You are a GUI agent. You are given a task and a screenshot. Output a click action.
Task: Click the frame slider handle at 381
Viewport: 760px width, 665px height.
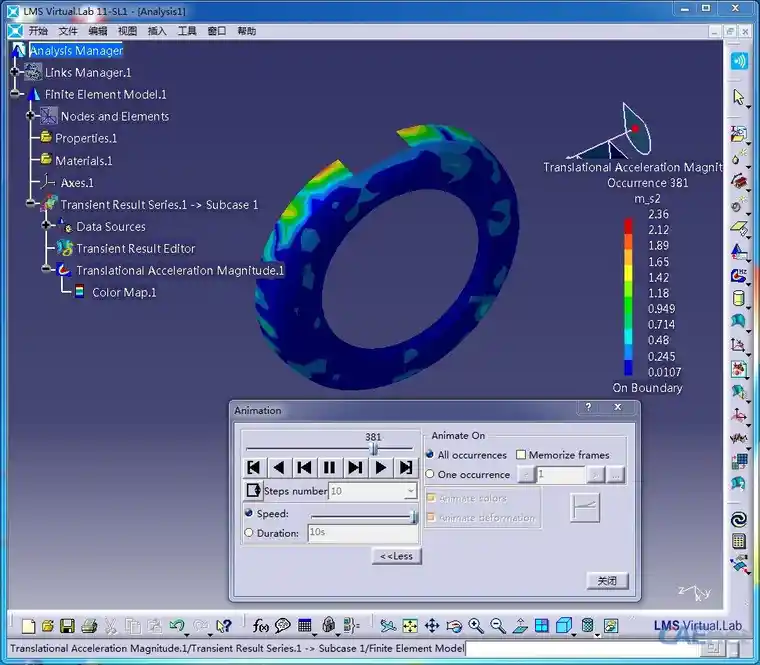coord(374,449)
